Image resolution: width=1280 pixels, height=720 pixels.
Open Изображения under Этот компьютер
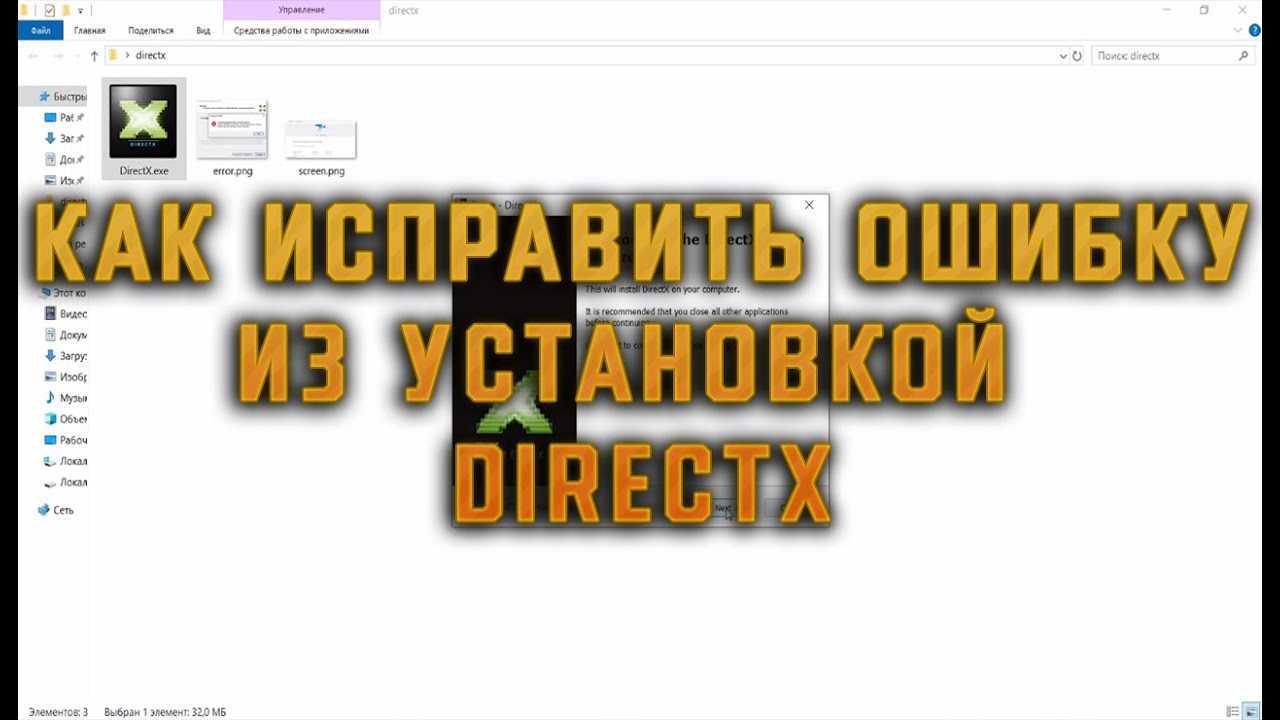(65, 377)
